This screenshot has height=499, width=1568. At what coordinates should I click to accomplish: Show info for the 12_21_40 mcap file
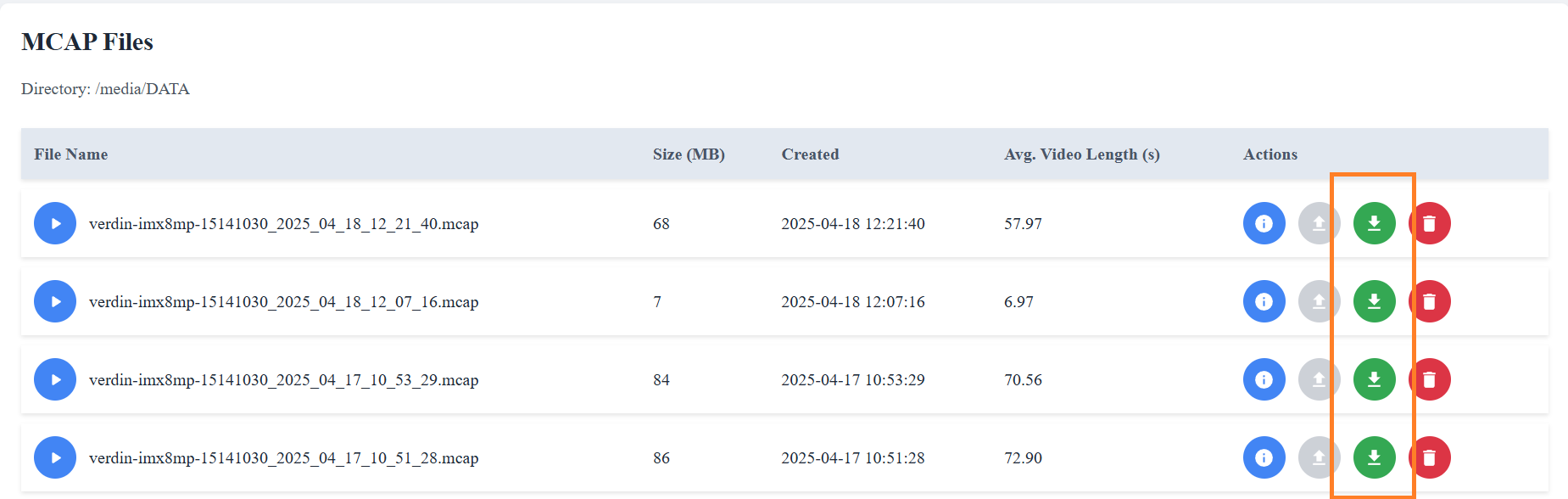pos(1264,223)
